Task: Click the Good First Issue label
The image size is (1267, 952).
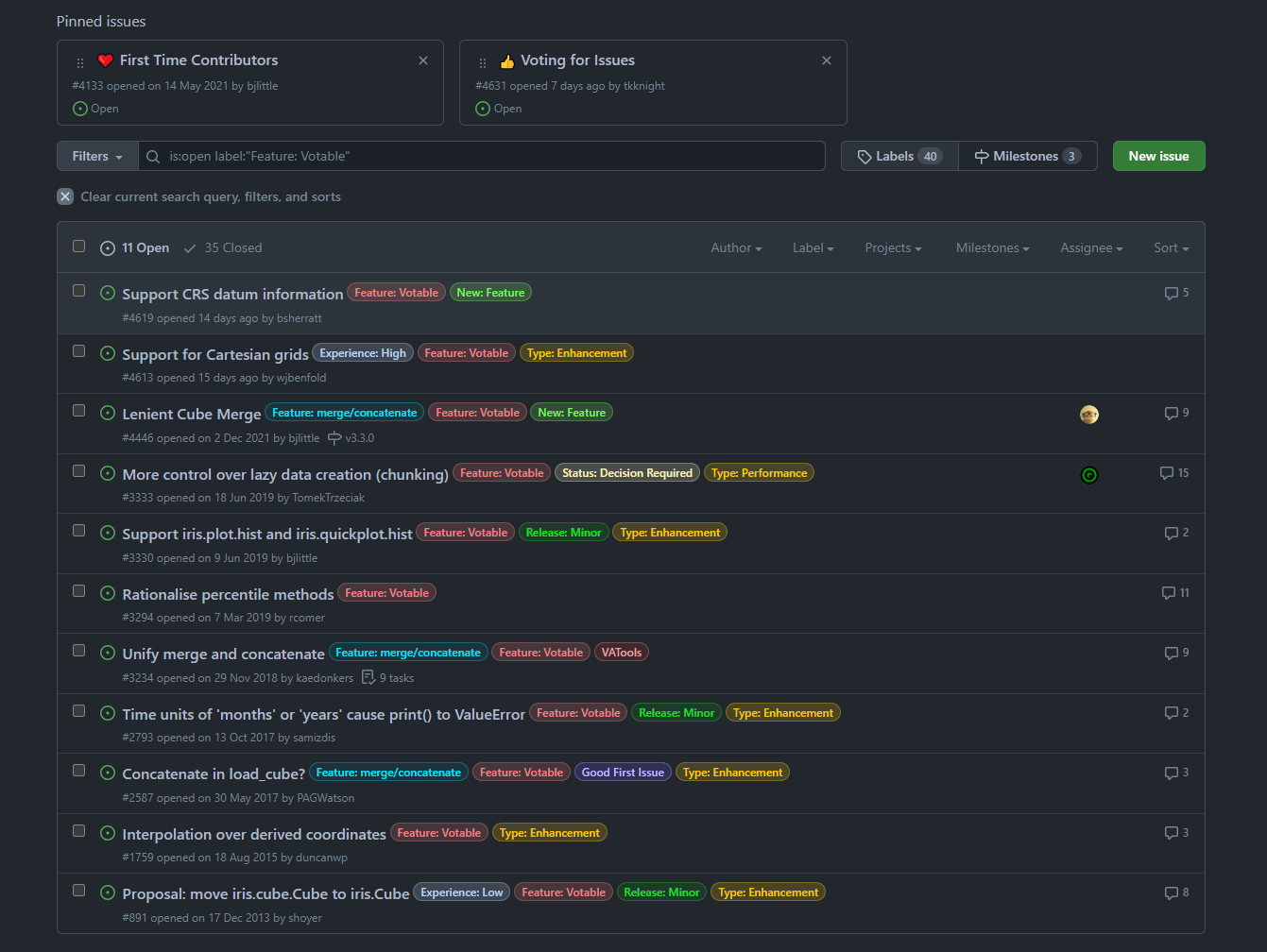Action: [623, 773]
